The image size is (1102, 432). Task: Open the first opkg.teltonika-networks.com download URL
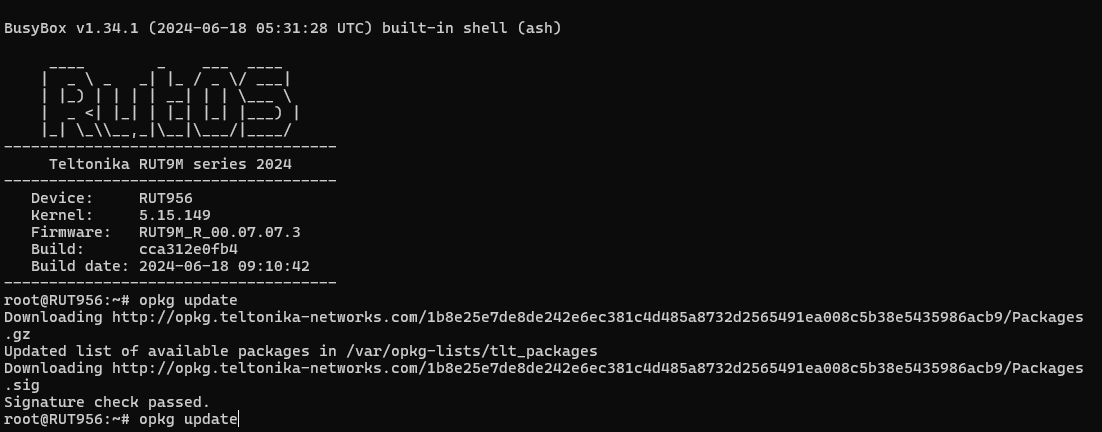[x=597, y=317]
